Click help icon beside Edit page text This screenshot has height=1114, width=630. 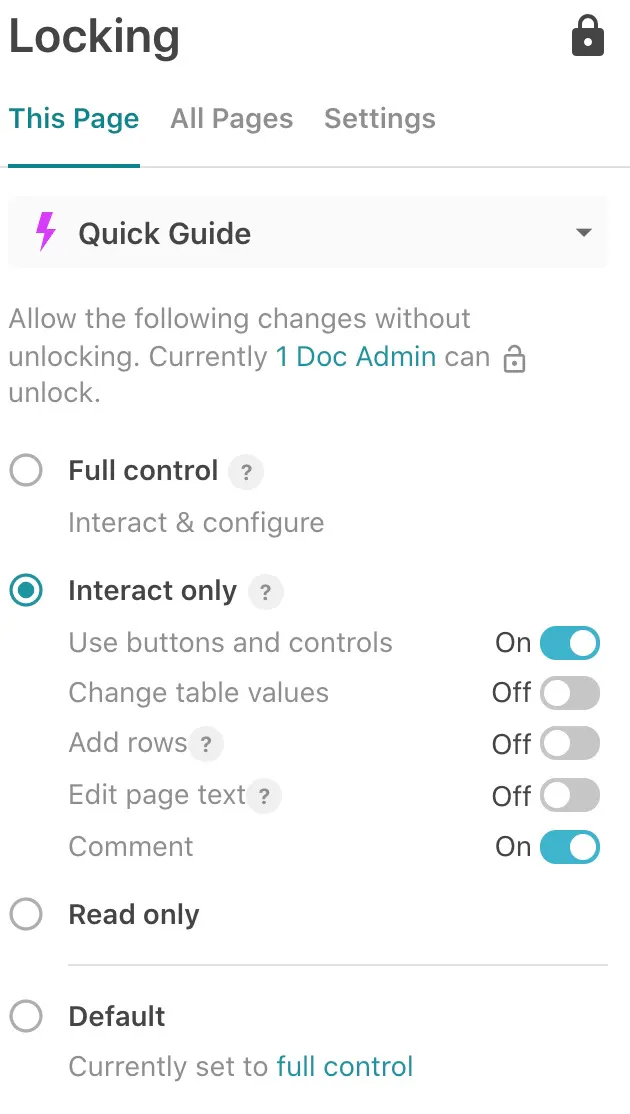tap(264, 796)
